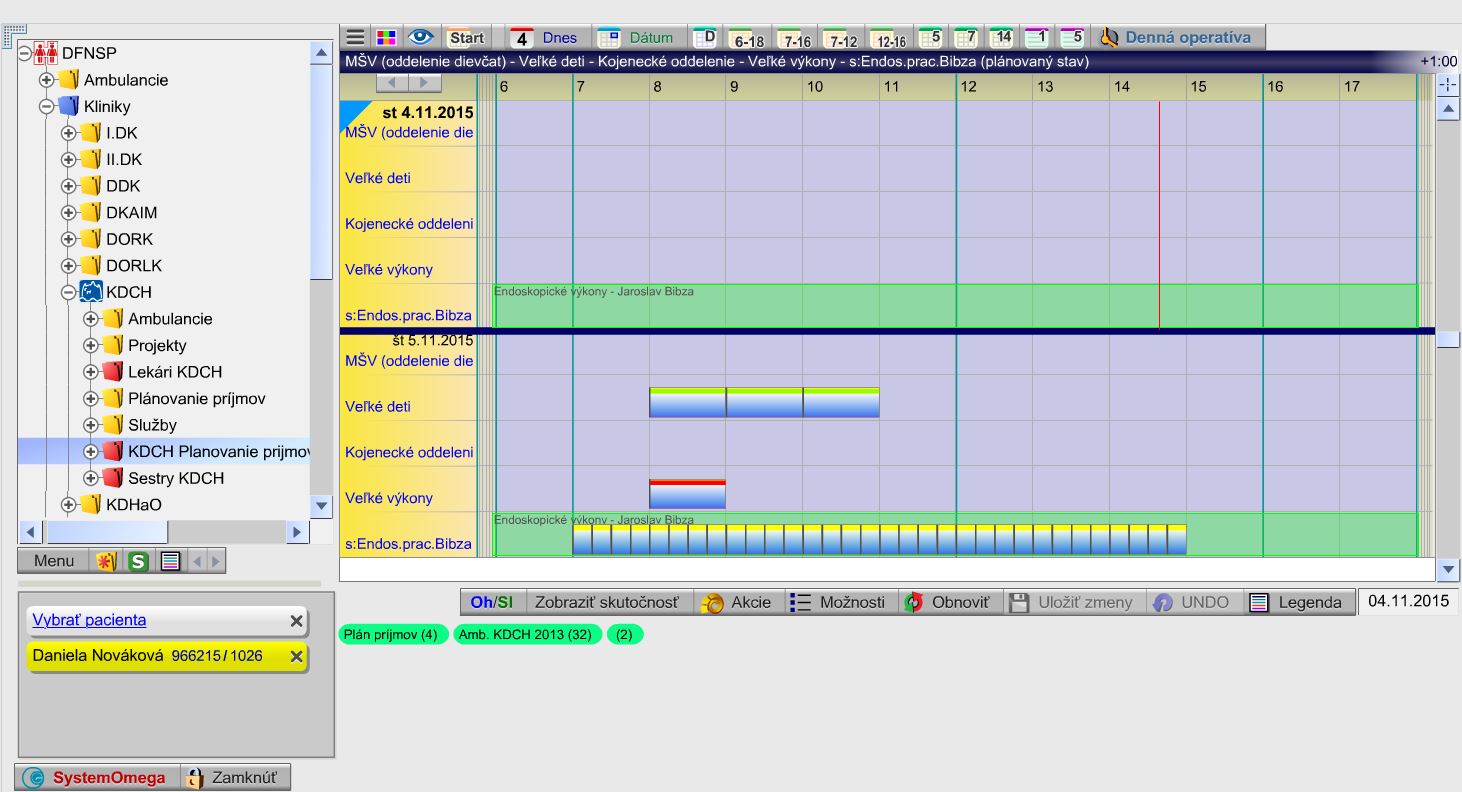This screenshot has width=1462, height=792.
Task: Expand the Lekári KDCH node
Action: pyautogui.click(x=90, y=372)
